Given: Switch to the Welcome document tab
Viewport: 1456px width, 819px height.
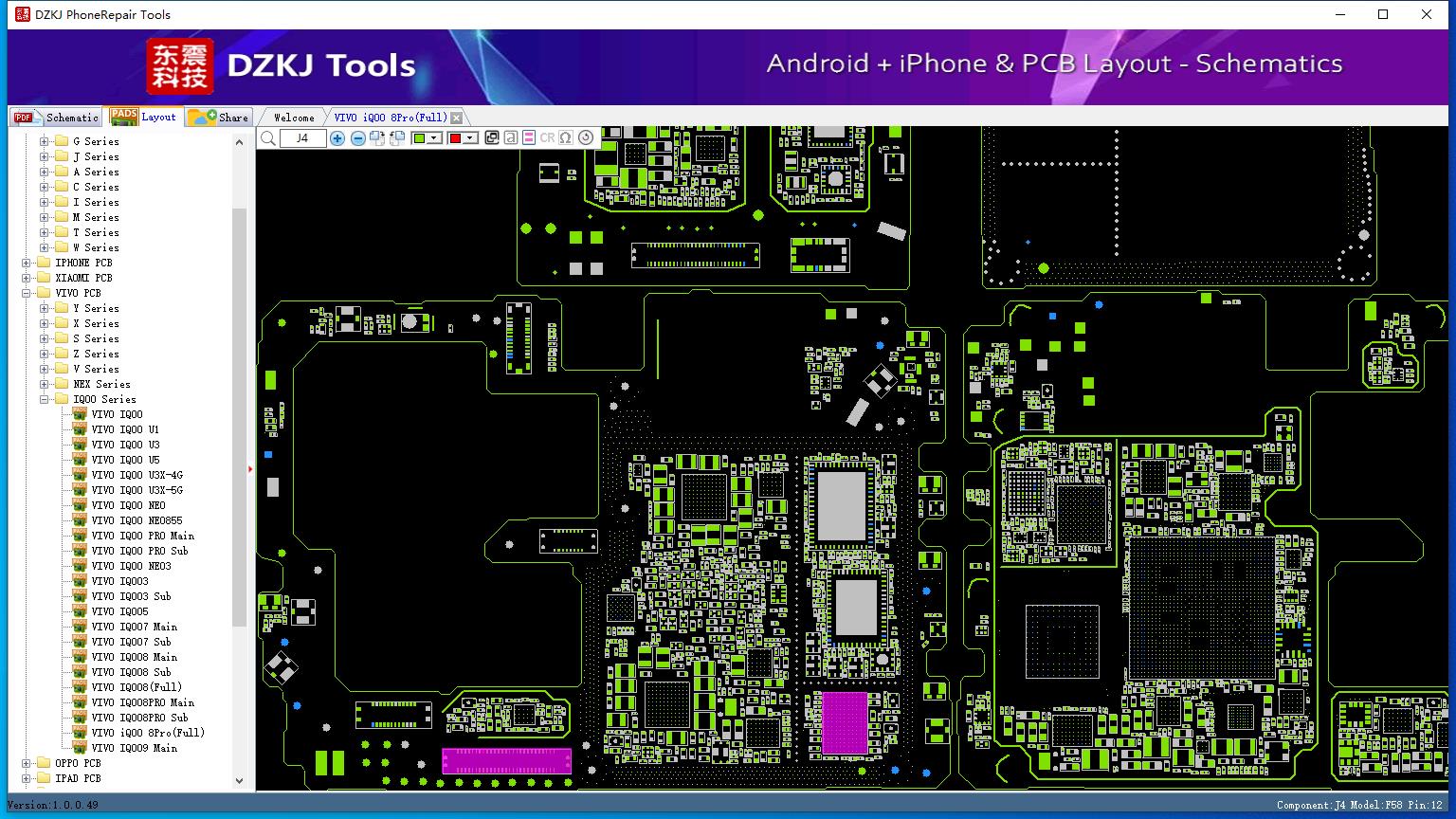Looking at the screenshot, I should 294,118.
